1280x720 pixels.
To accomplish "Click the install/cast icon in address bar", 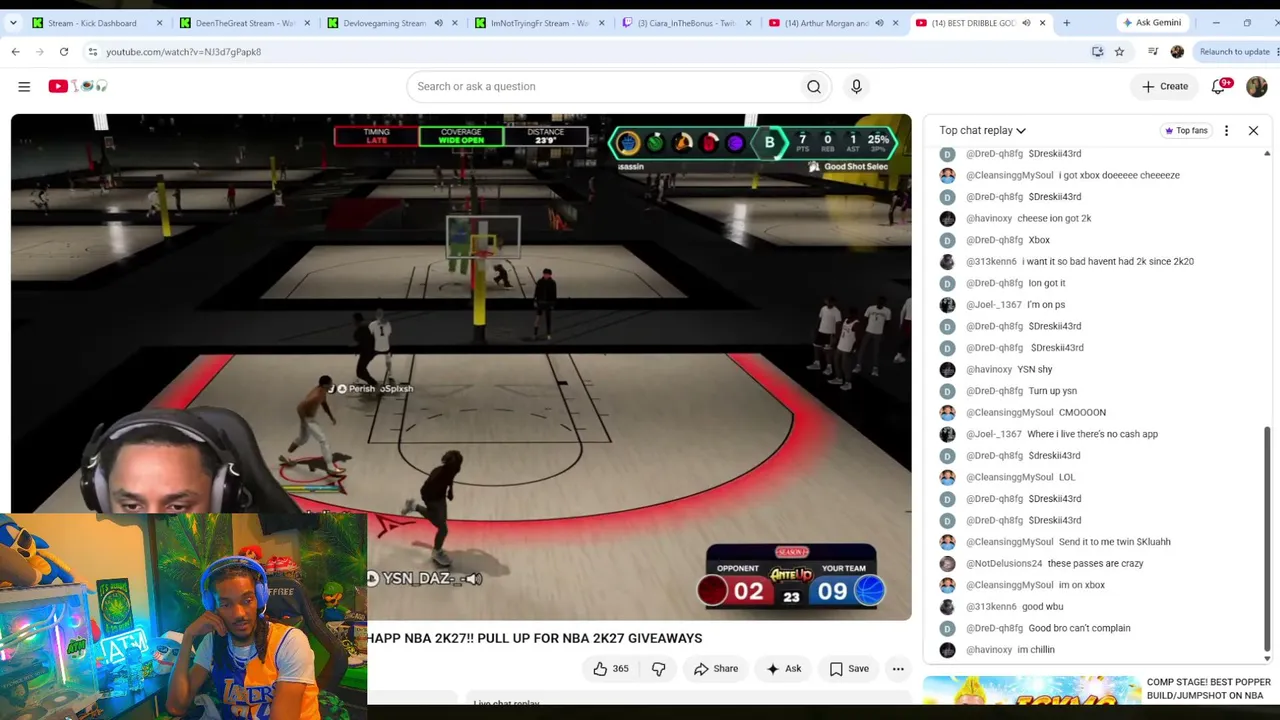I will coord(1097,52).
